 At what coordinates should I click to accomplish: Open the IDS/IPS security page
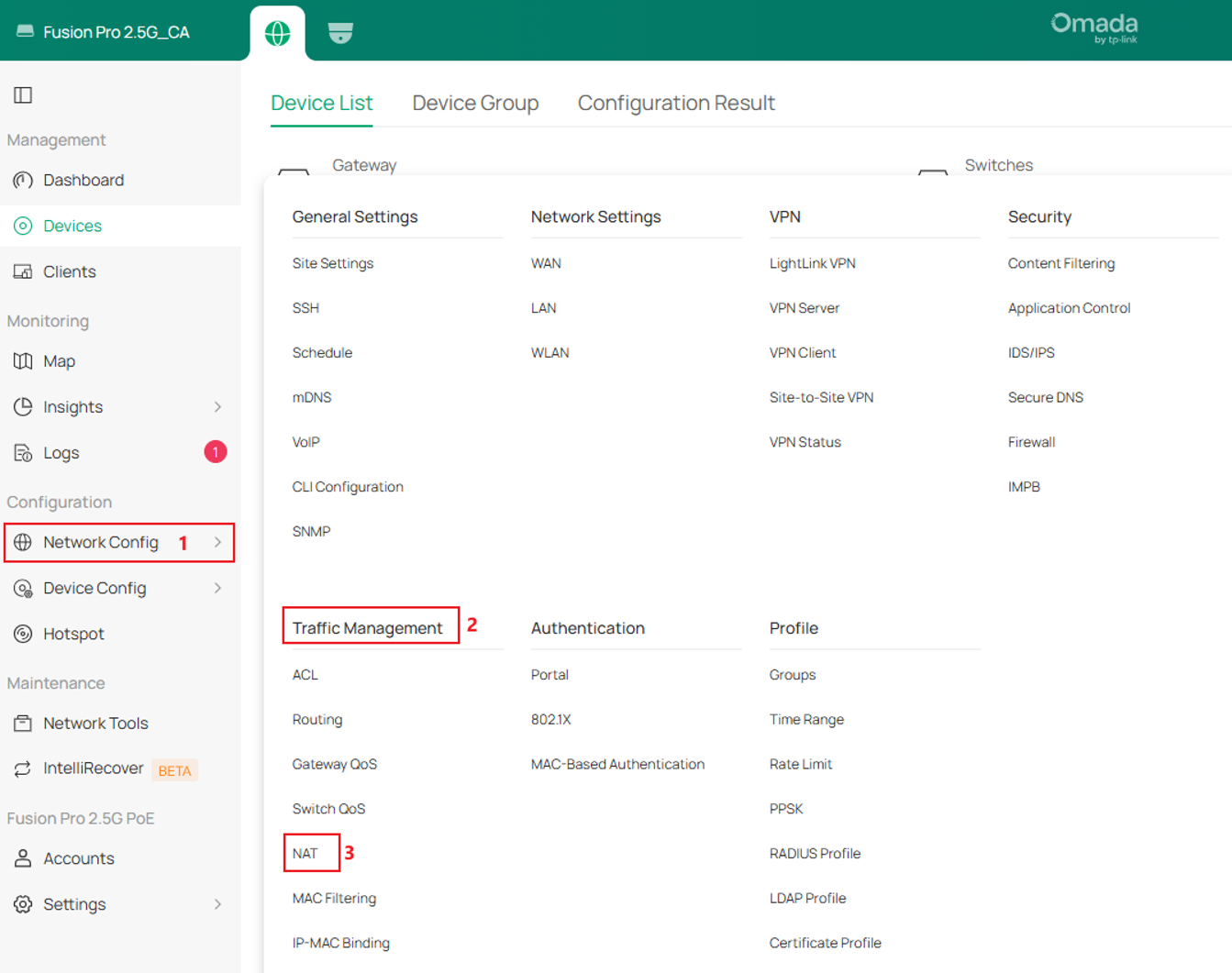pyautogui.click(x=1031, y=353)
